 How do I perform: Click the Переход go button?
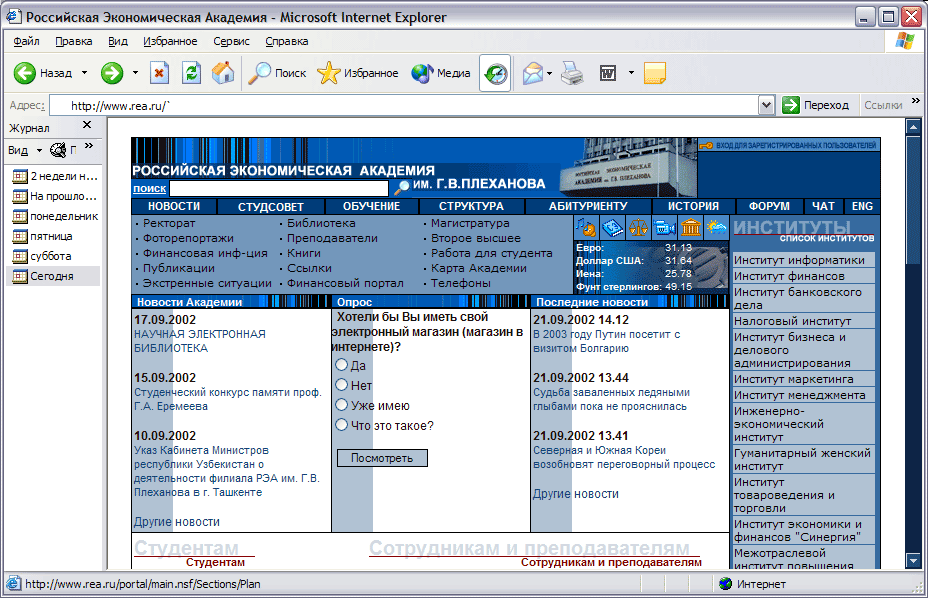(x=816, y=105)
